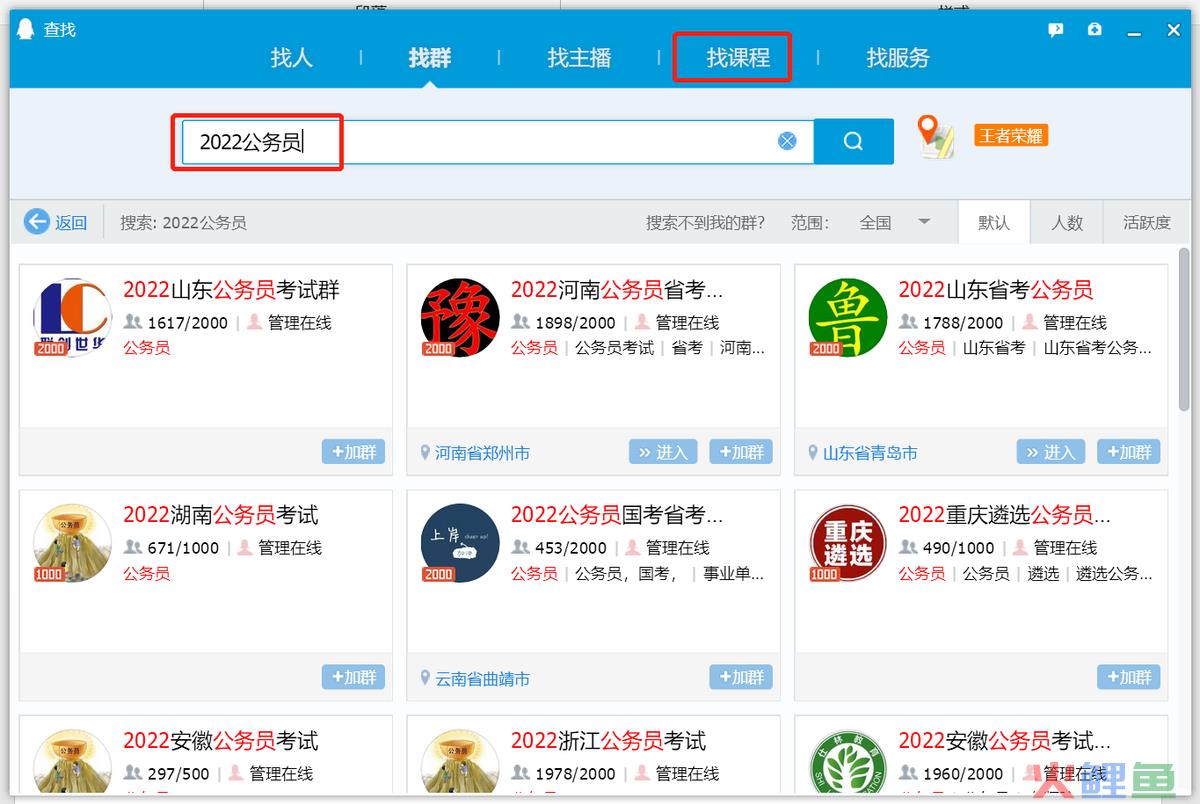The image size is (1200, 804).
Task: Click the title bar download-style icon
Action: (1095, 30)
